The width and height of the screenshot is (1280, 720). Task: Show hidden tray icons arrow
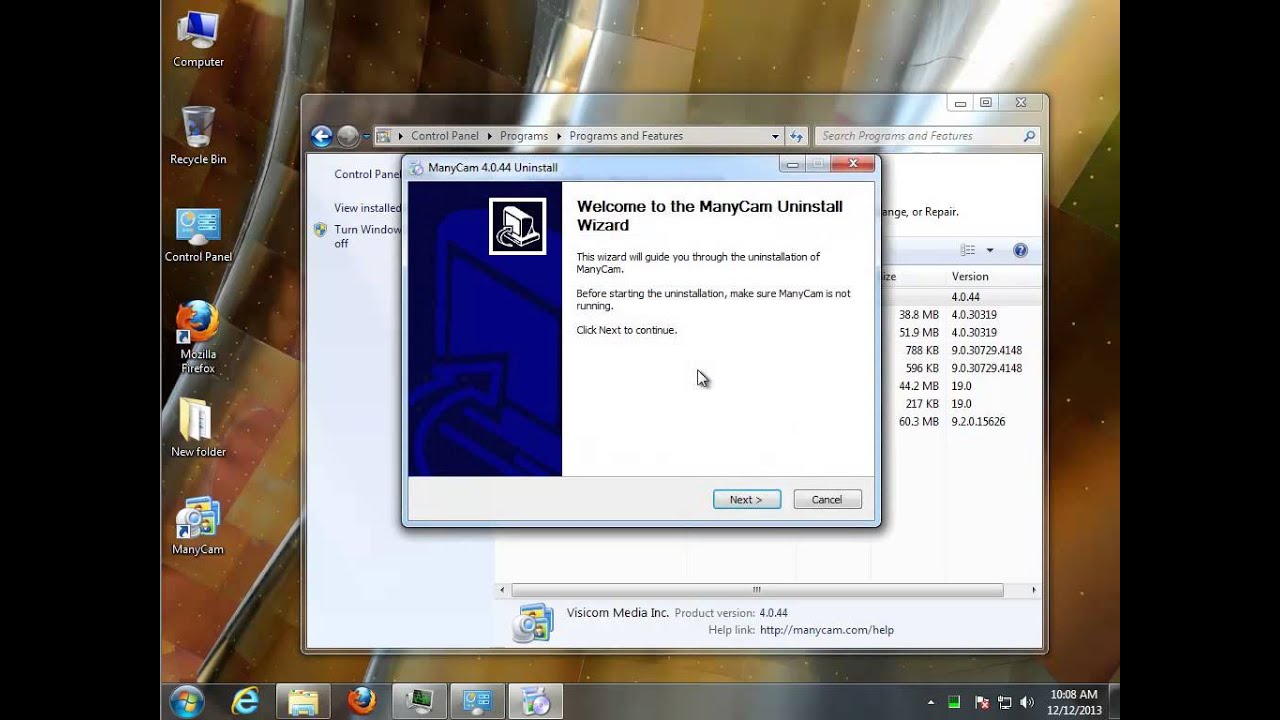[x=931, y=702]
